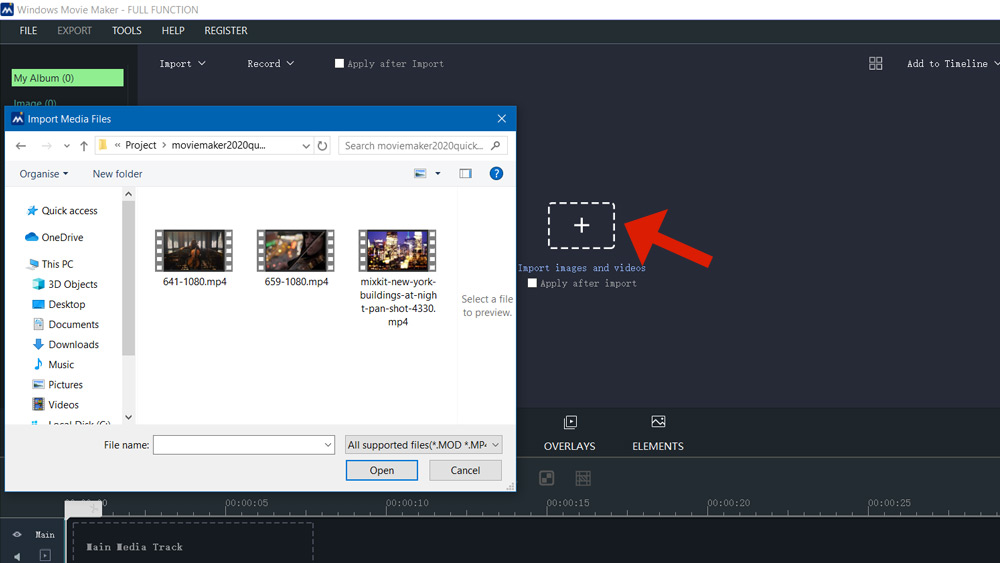Viewport: 1000px width, 563px height.
Task: Select the 641-1080.mp4 video thumbnail
Action: pos(194,251)
